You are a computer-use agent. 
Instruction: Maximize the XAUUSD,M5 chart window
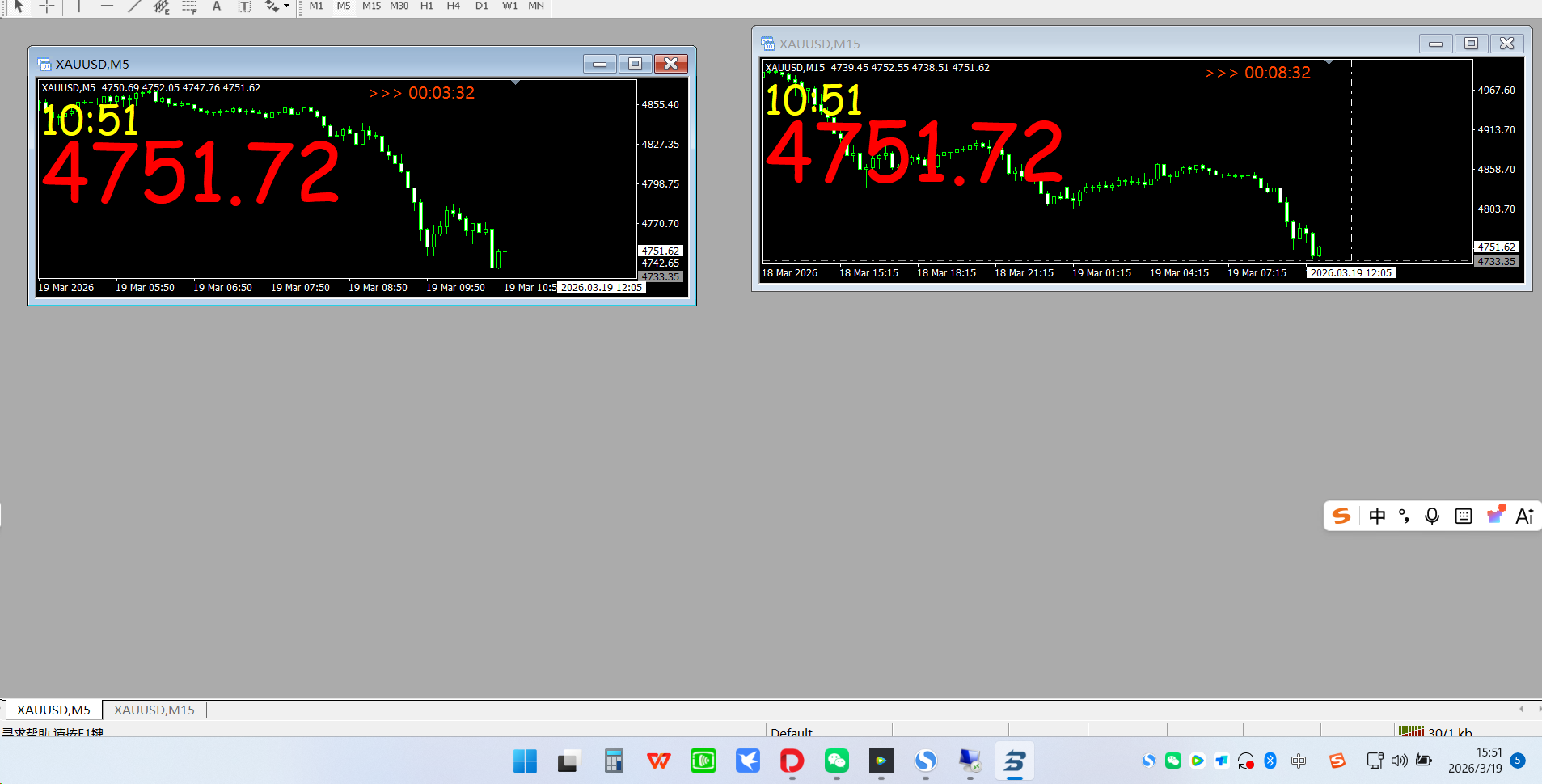pyautogui.click(x=636, y=64)
